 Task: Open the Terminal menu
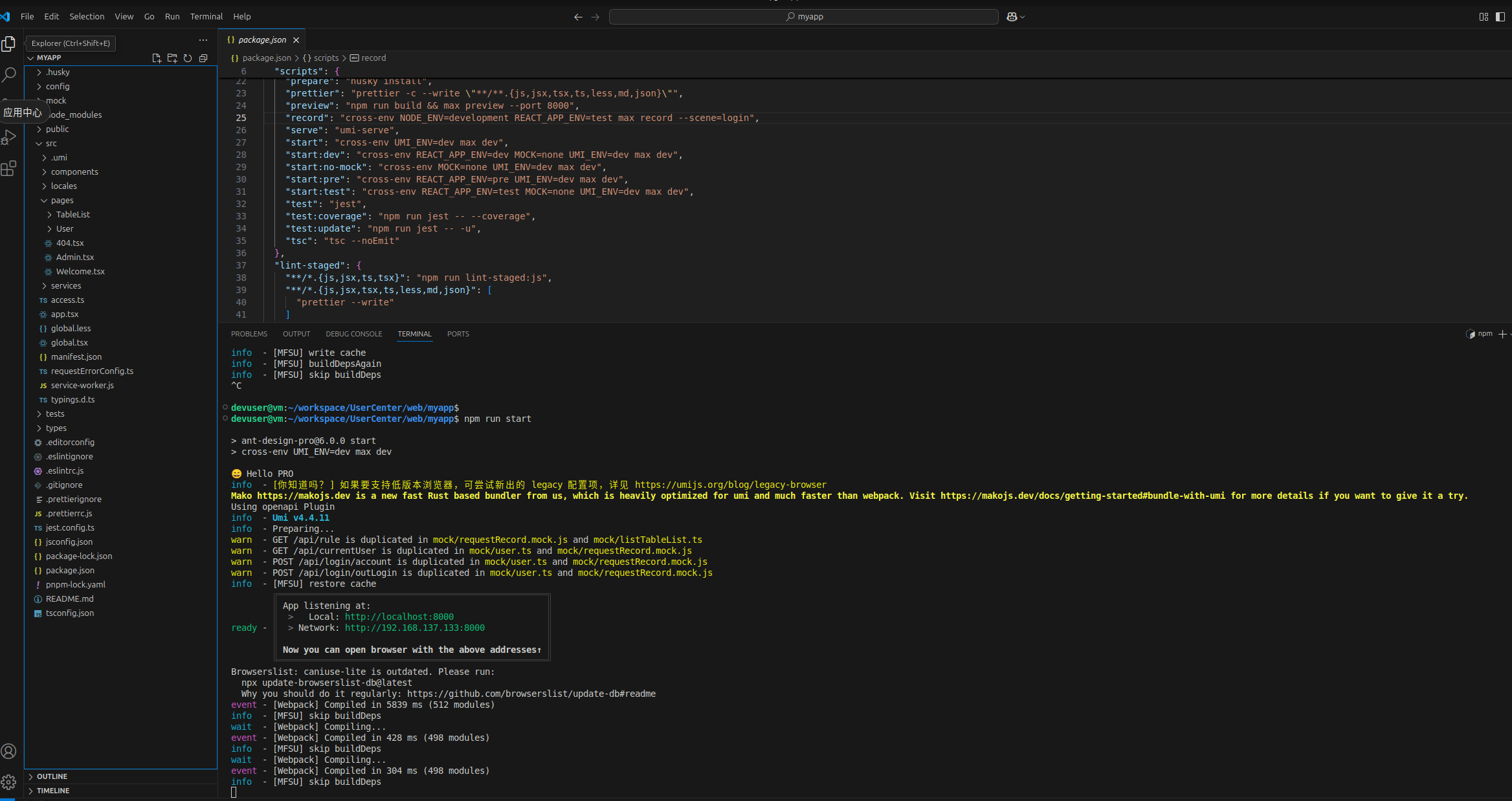point(206,17)
